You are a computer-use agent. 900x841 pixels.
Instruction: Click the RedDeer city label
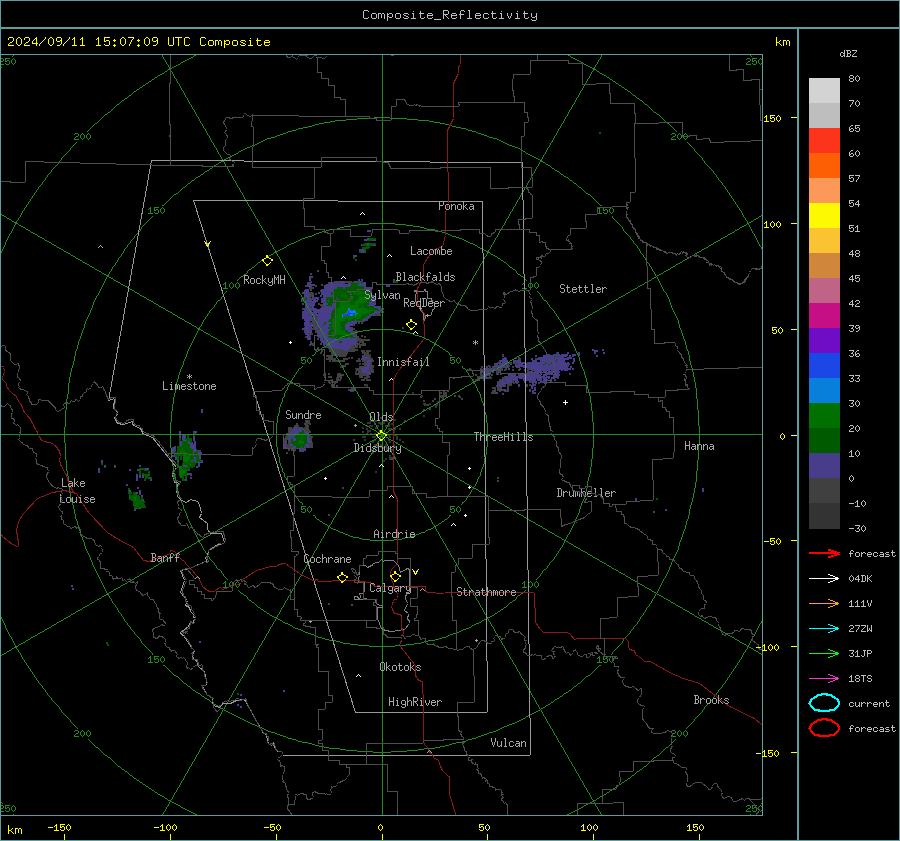tap(424, 303)
